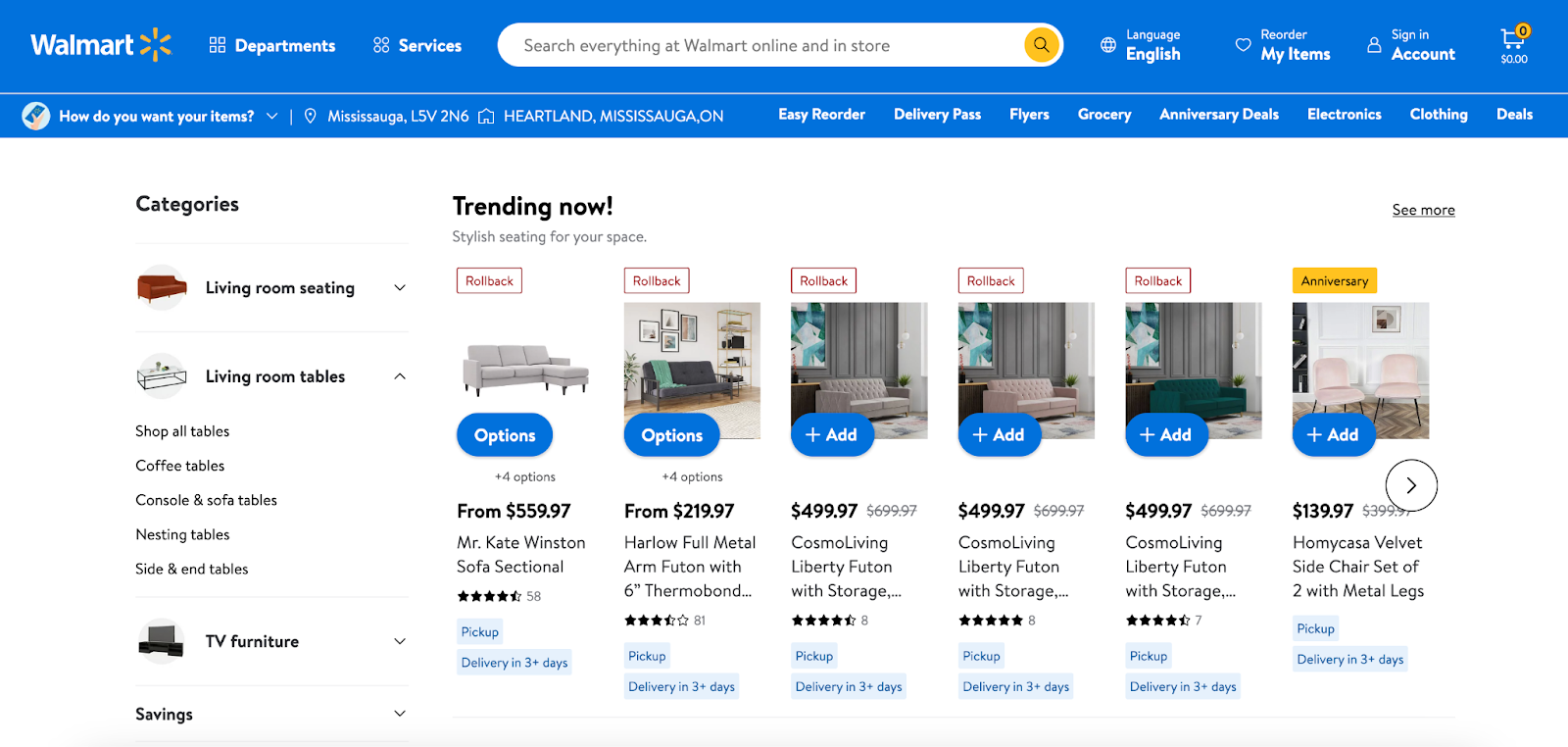Collapse Living room tables category

tap(400, 376)
